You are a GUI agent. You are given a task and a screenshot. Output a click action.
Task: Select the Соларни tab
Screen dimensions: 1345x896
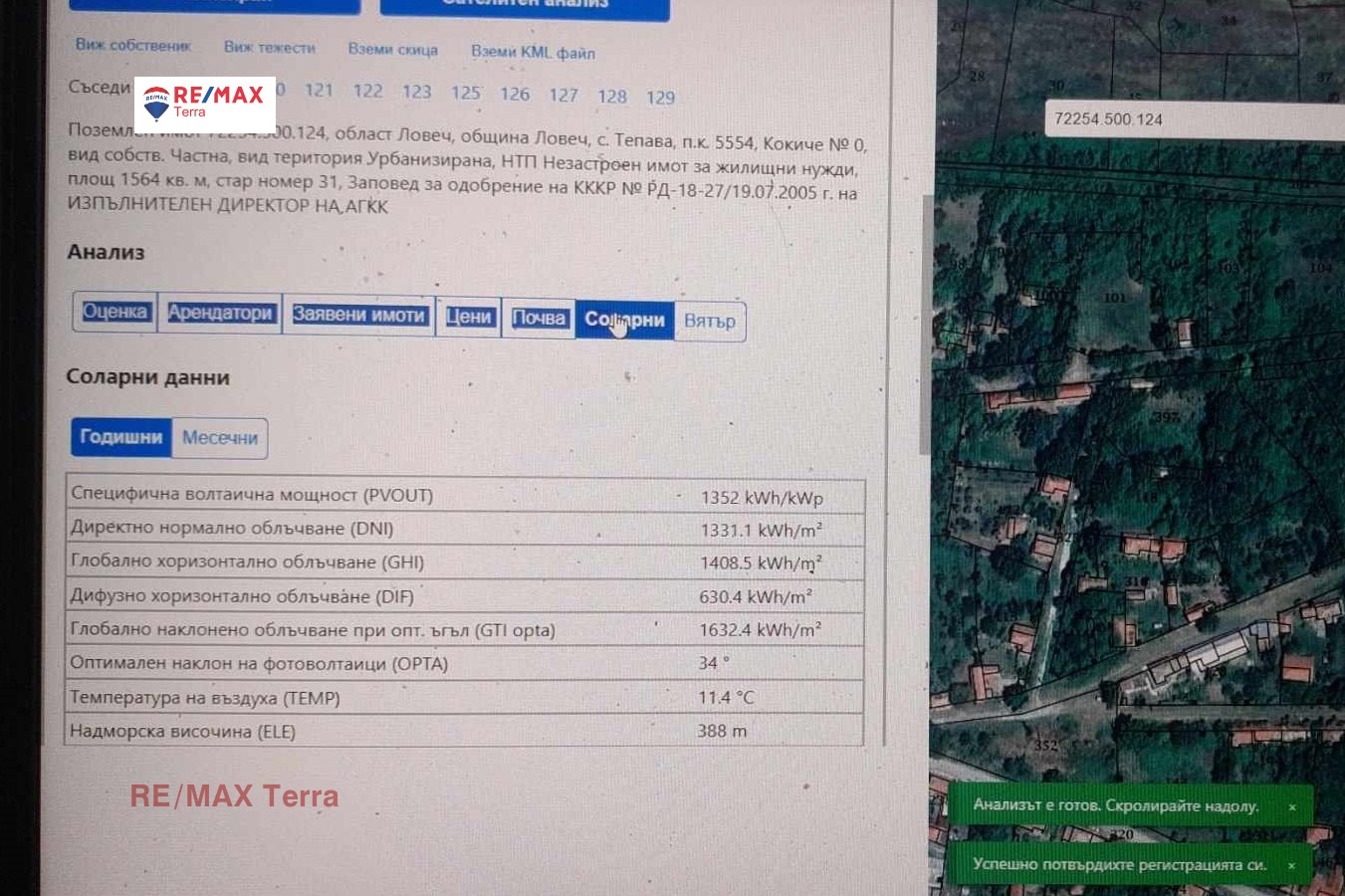(624, 320)
